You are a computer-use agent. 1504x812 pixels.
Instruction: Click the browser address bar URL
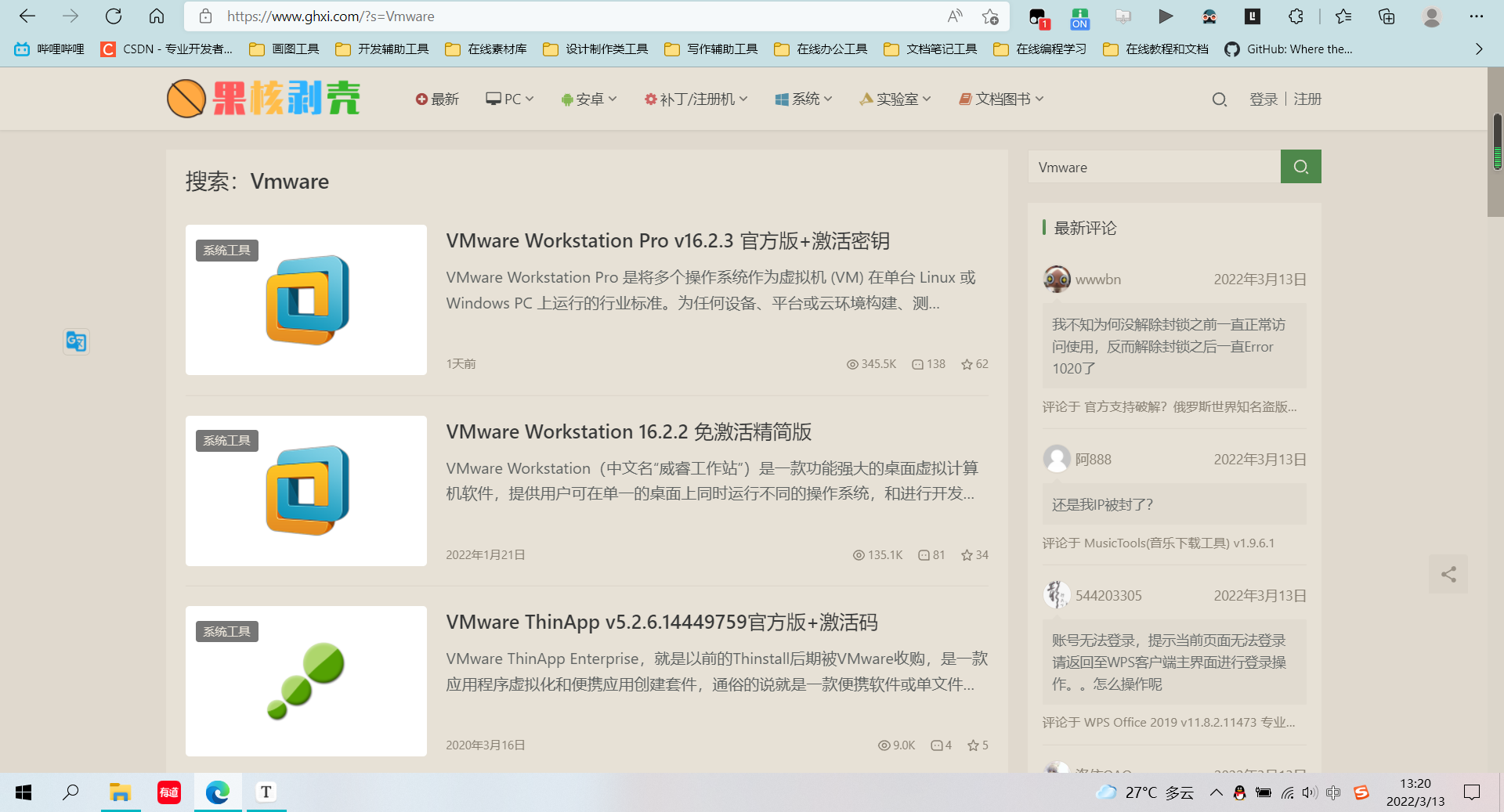point(331,16)
